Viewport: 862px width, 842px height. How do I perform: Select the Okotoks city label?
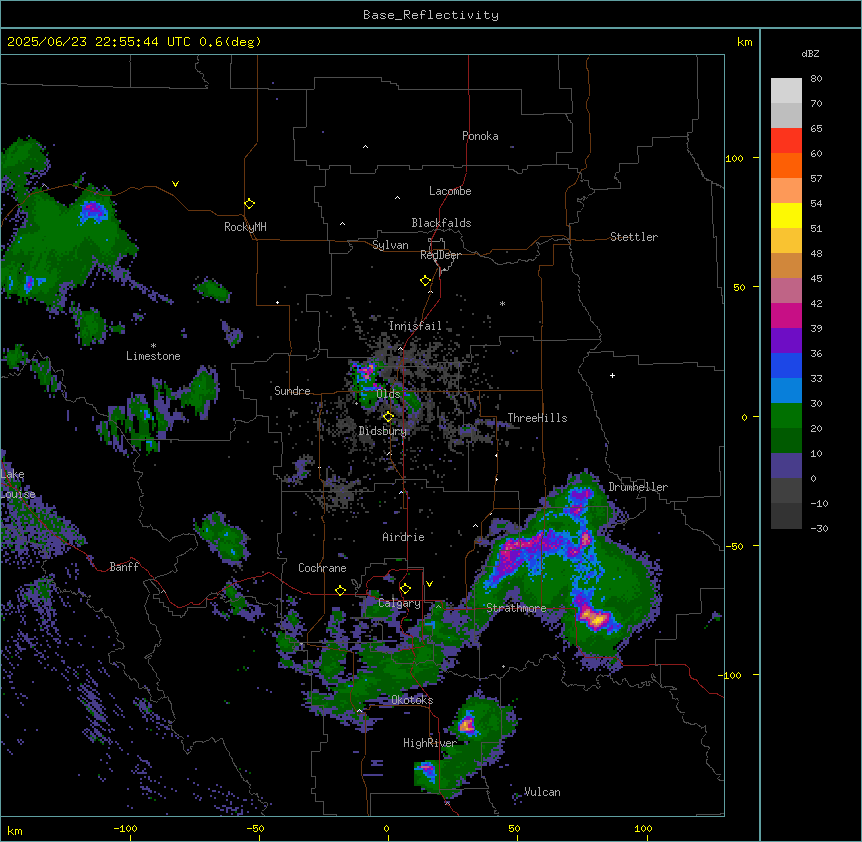tap(412, 700)
